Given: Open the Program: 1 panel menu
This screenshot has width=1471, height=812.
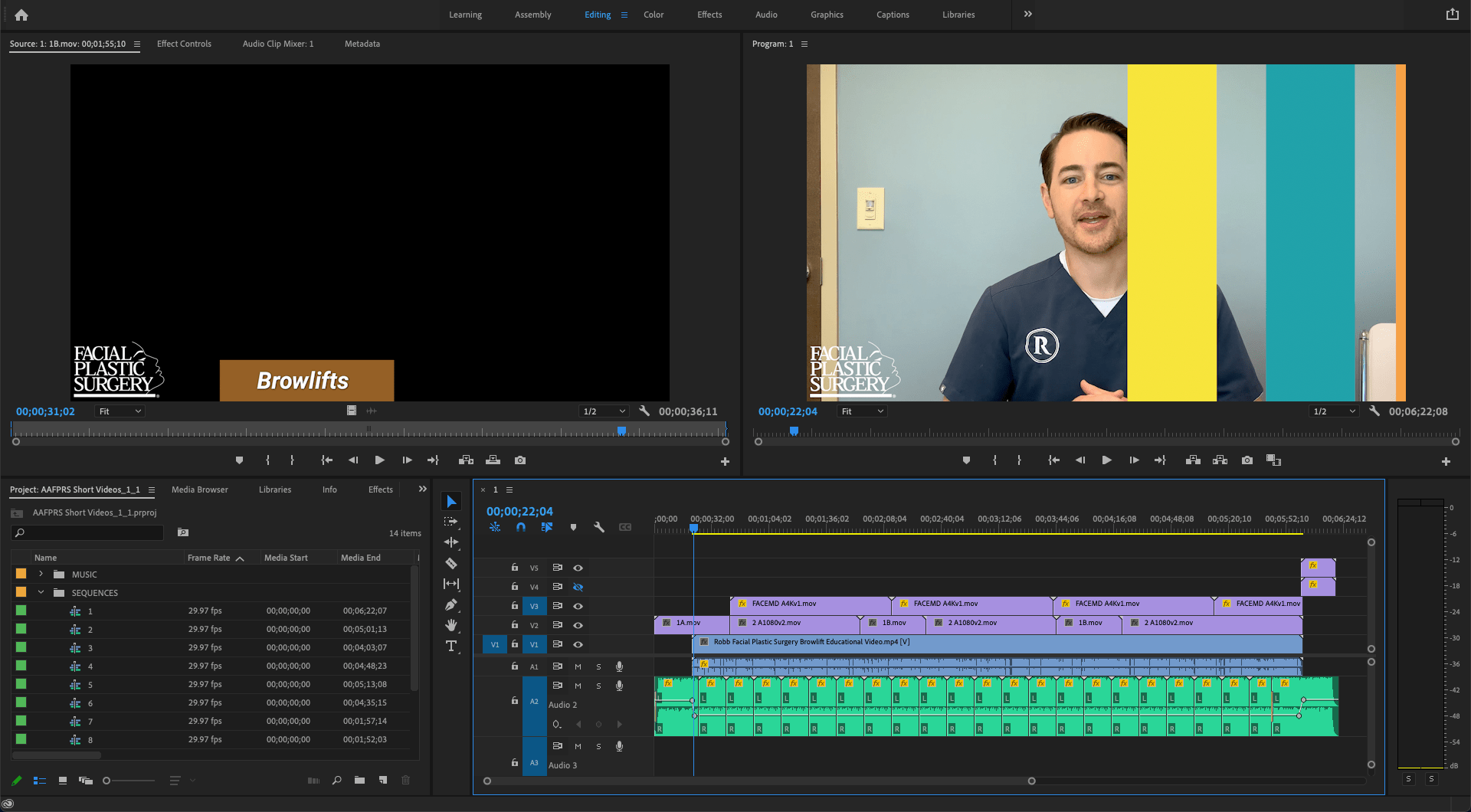Looking at the screenshot, I should pos(804,44).
